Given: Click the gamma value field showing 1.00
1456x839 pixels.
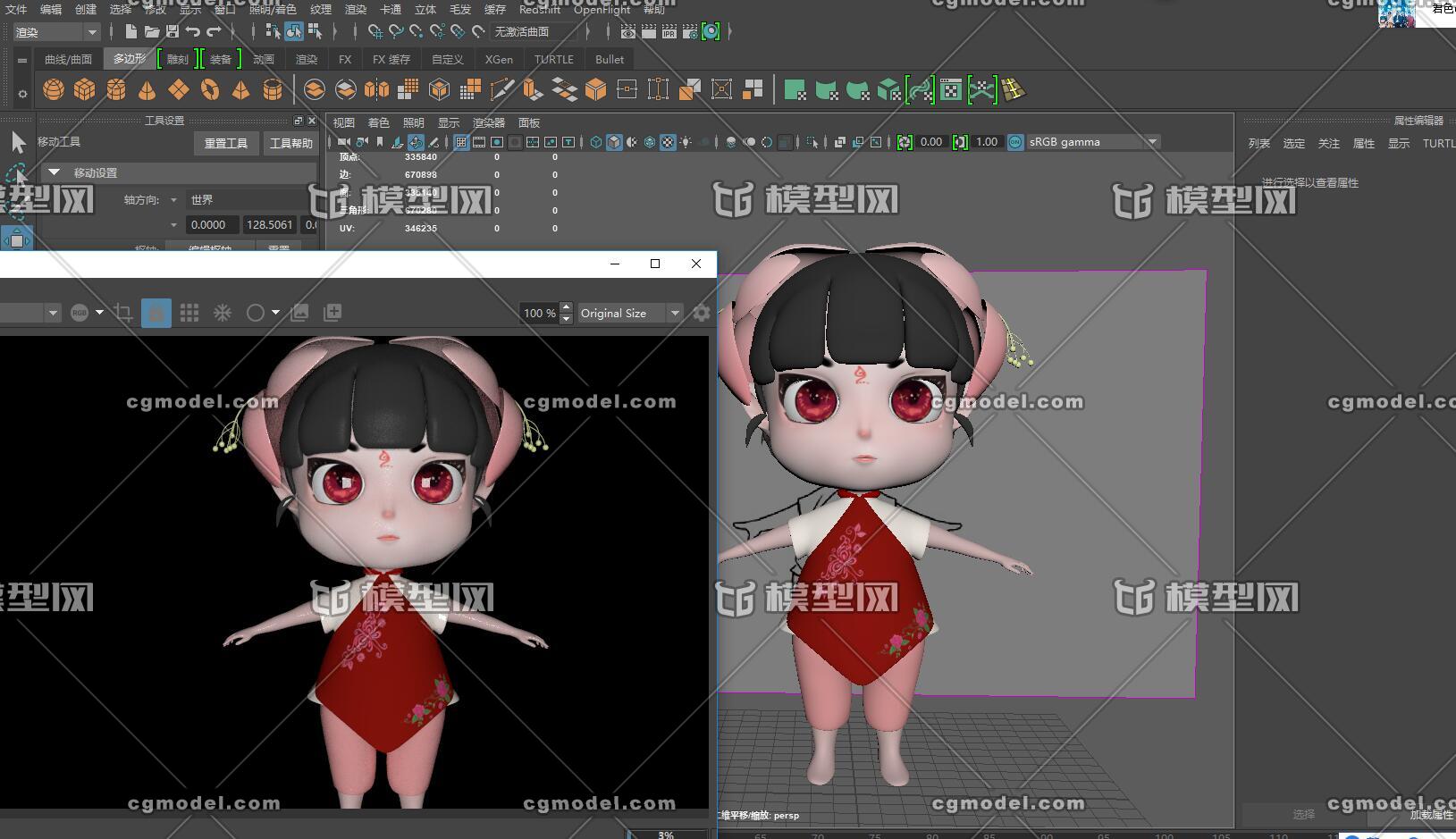Looking at the screenshot, I should tap(987, 142).
